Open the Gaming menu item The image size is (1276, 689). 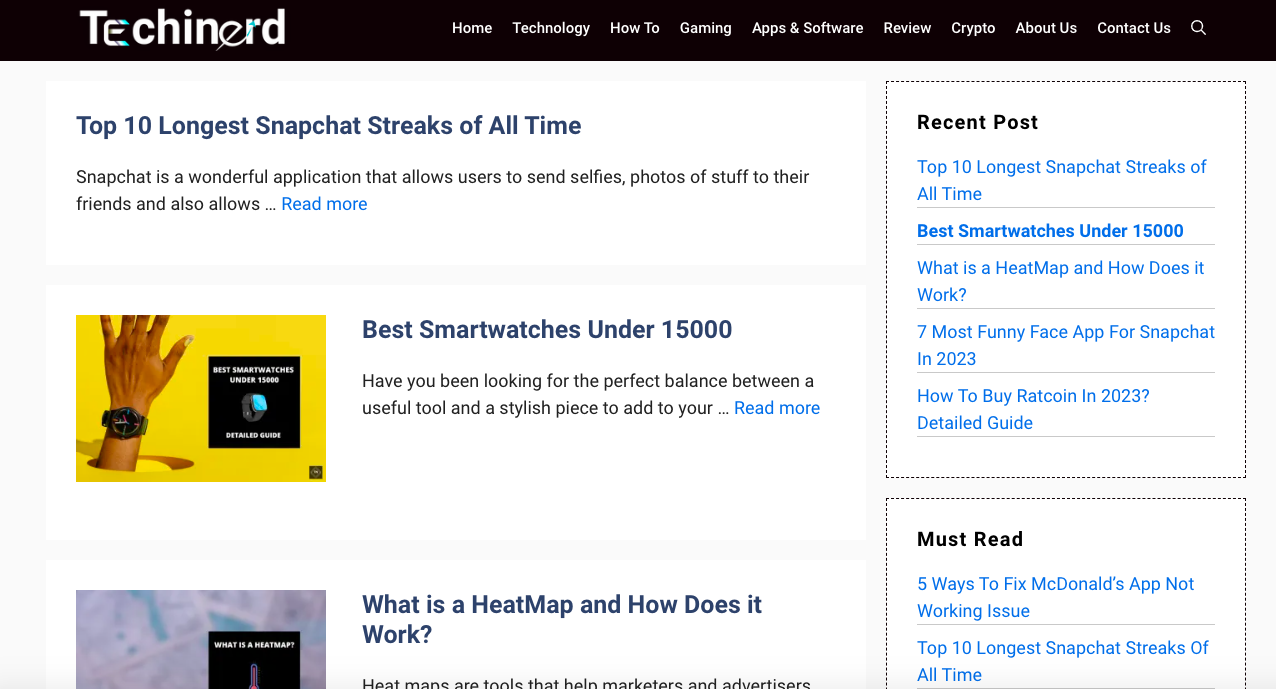(706, 28)
